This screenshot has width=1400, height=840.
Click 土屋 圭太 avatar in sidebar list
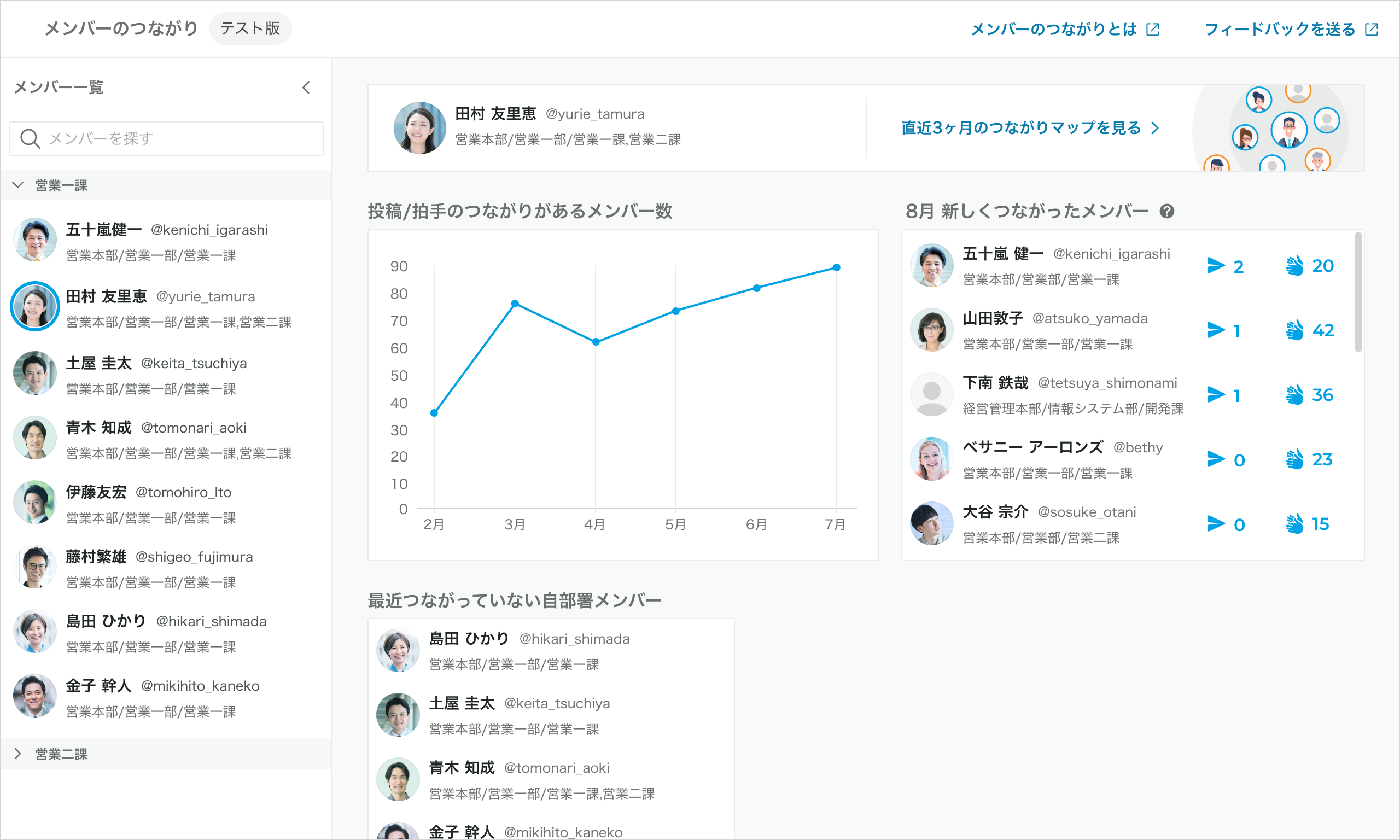click(35, 373)
